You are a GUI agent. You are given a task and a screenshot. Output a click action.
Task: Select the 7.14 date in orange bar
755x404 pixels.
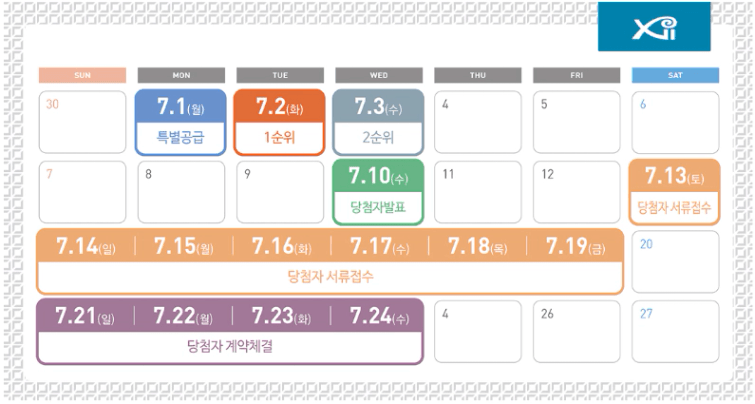point(86,246)
